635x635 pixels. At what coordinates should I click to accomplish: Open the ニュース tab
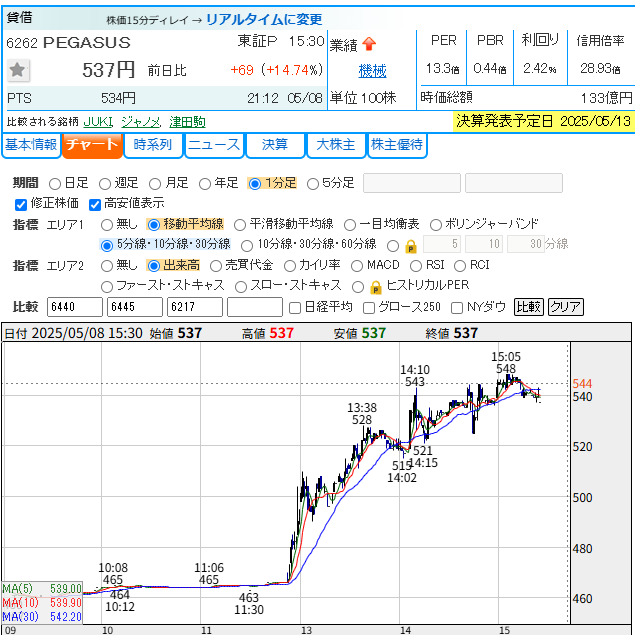point(214,145)
